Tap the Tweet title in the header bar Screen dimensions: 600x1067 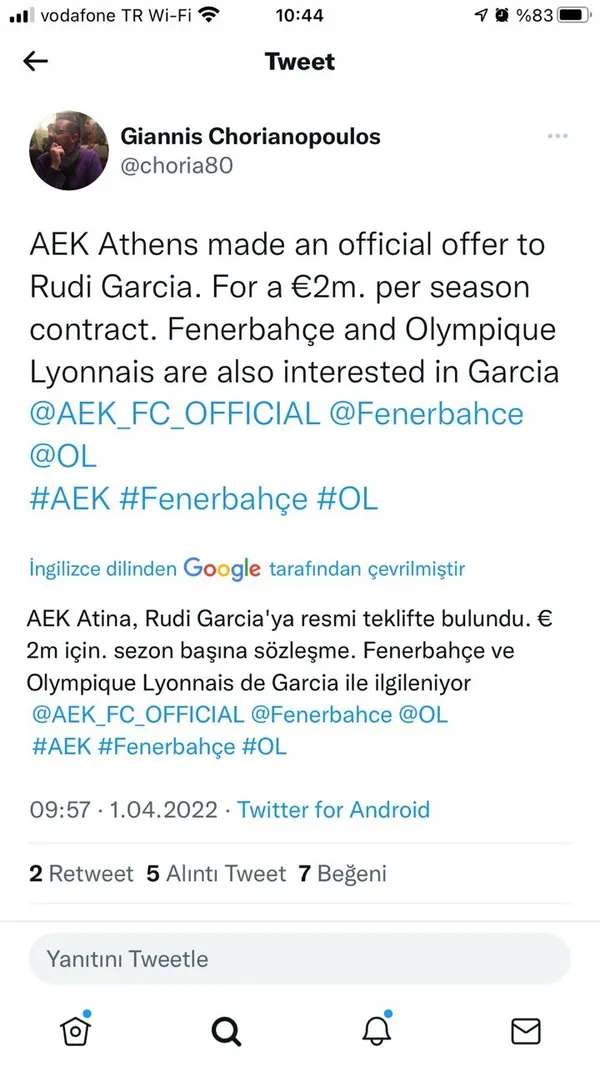pyautogui.click(x=299, y=61)
